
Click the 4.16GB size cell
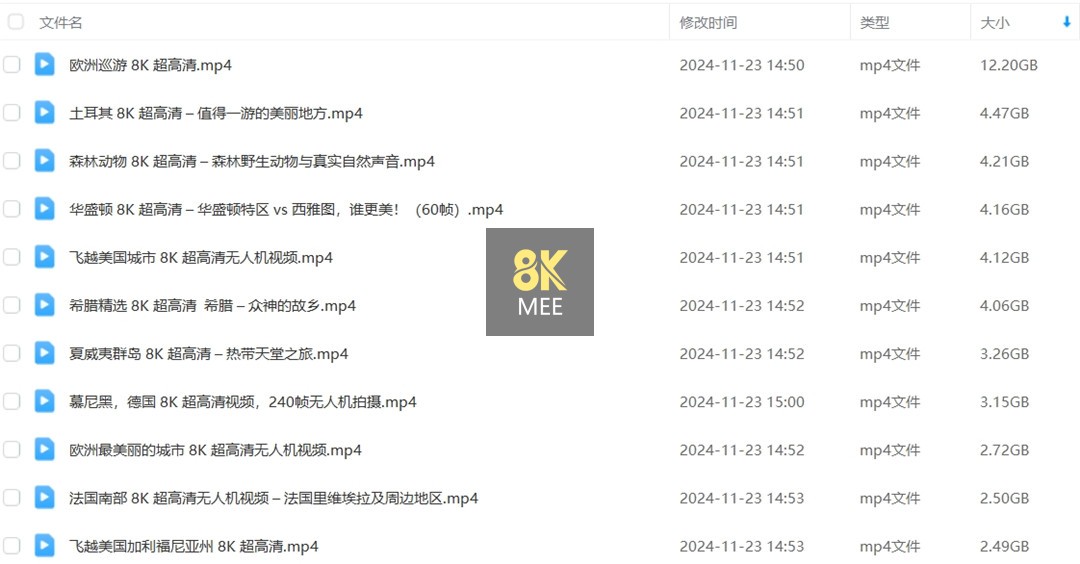point(1004,209)
